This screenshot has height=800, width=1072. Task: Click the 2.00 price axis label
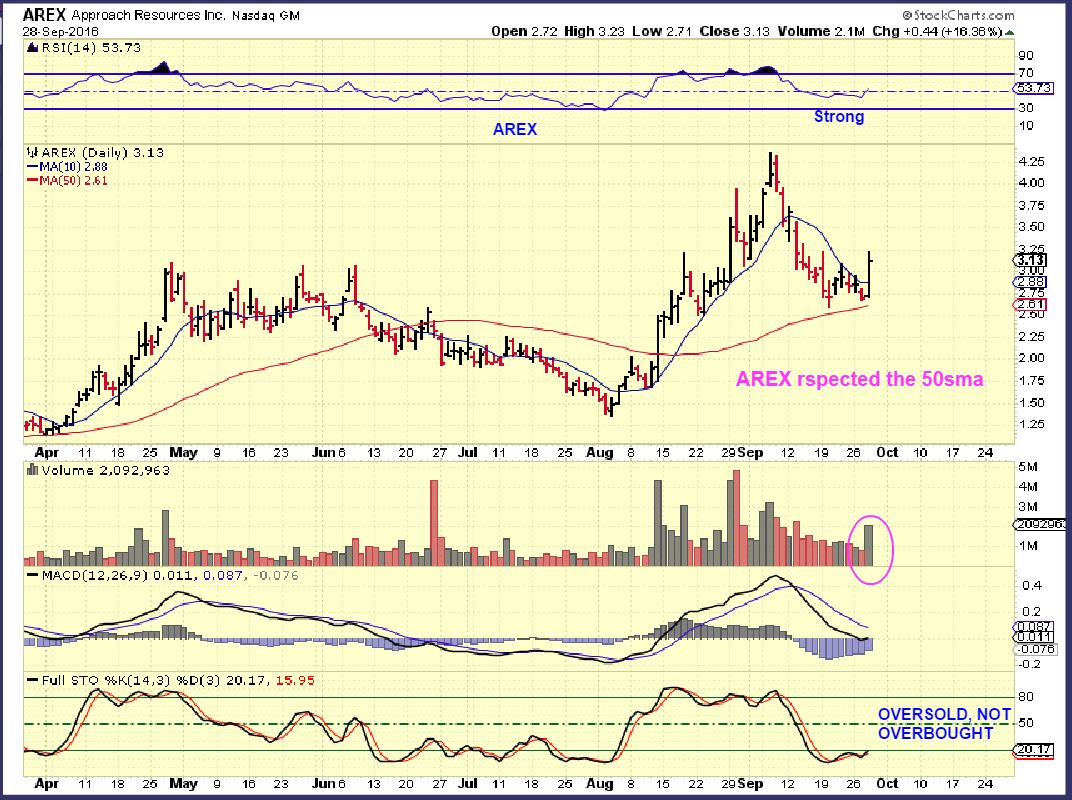1031,358
